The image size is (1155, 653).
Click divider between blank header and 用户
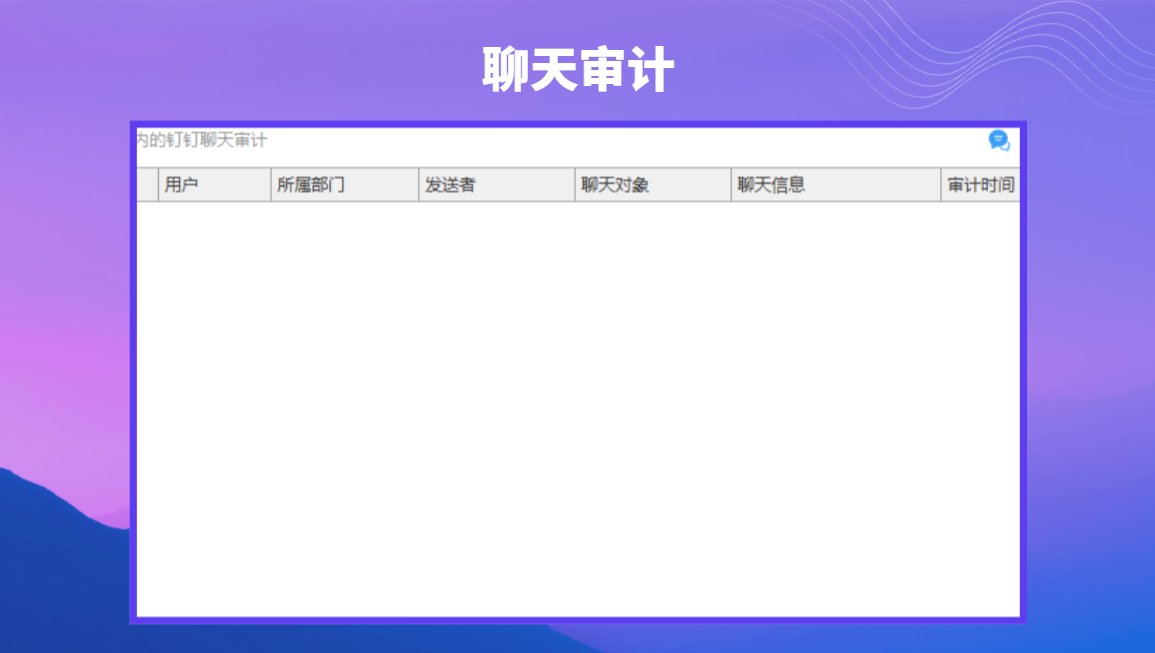pyautogui.click(x=158, y=184)
